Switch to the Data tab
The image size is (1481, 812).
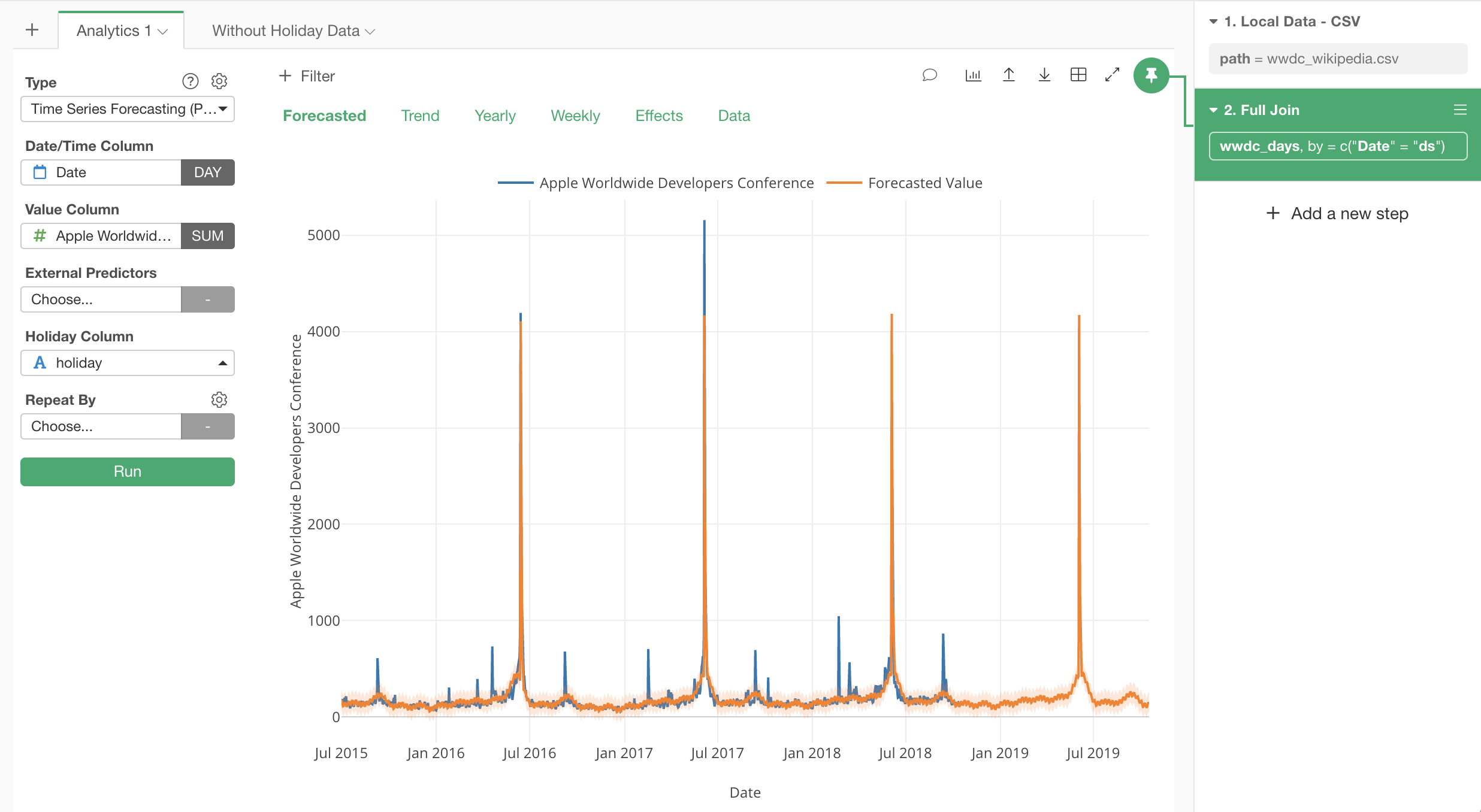[734, 116]
